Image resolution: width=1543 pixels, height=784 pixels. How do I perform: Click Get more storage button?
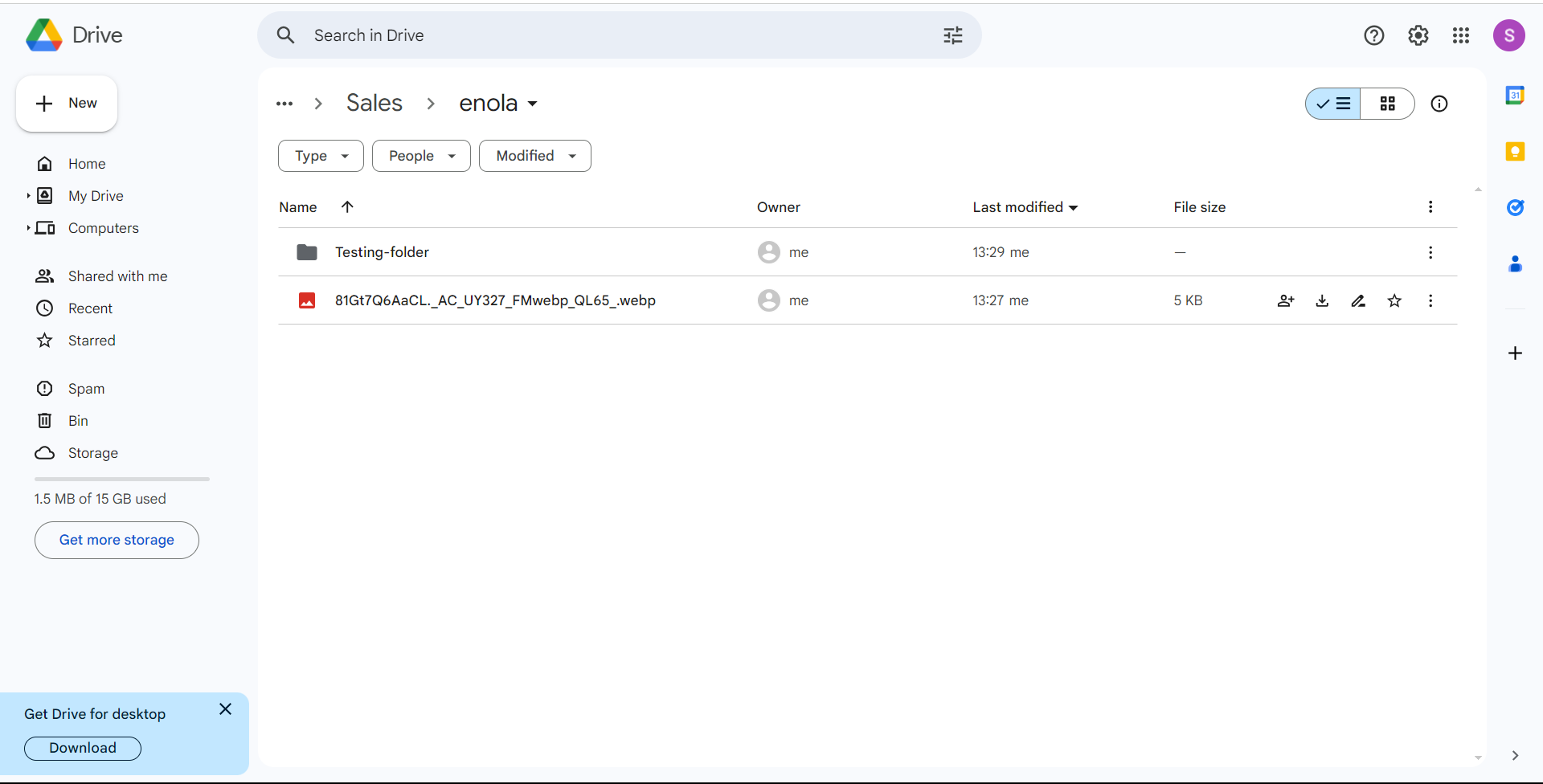(x=117, y=540)
